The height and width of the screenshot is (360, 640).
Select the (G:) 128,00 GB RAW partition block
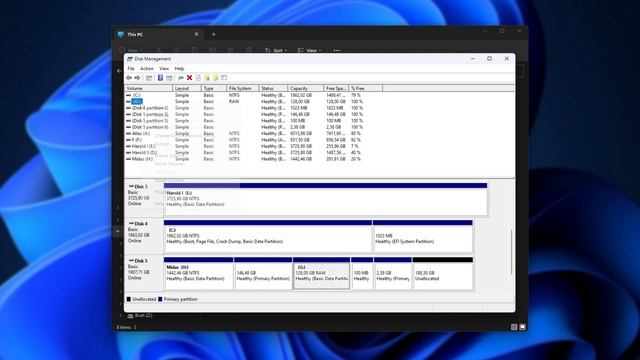click(x=322, y=273)
